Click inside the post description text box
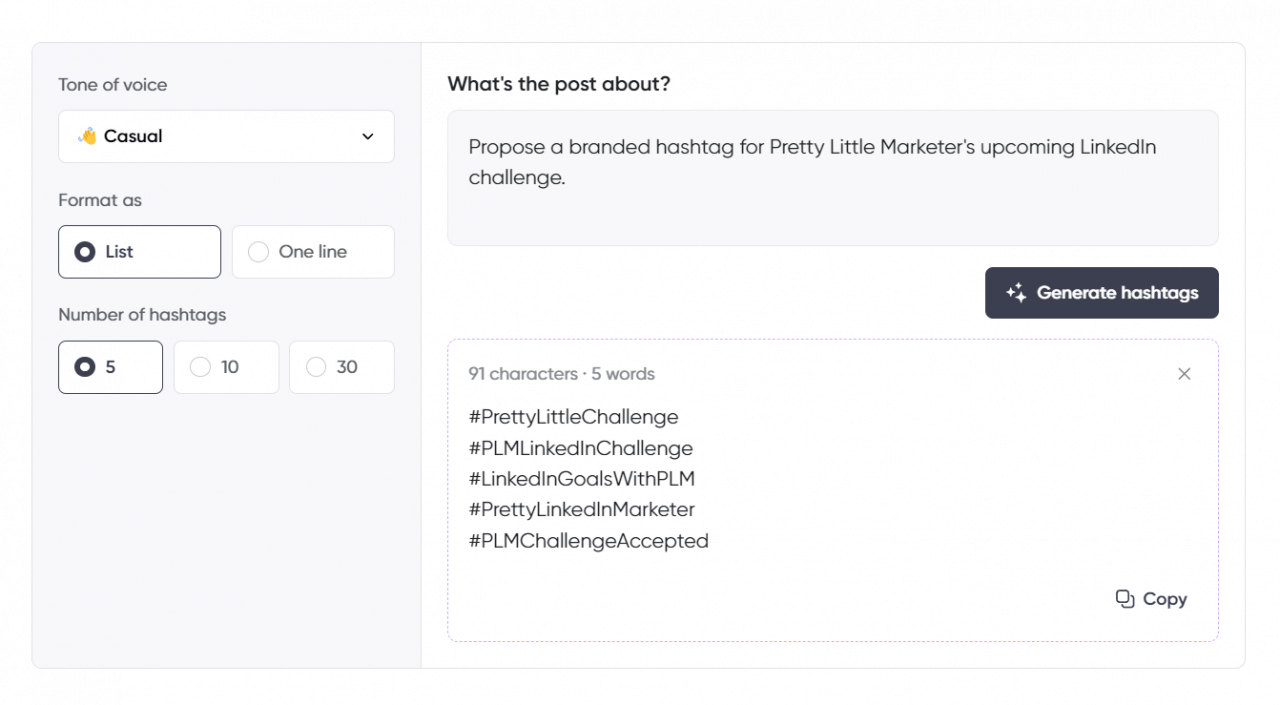This screenshot has width=1280, height=705. [x=832, y=178]
